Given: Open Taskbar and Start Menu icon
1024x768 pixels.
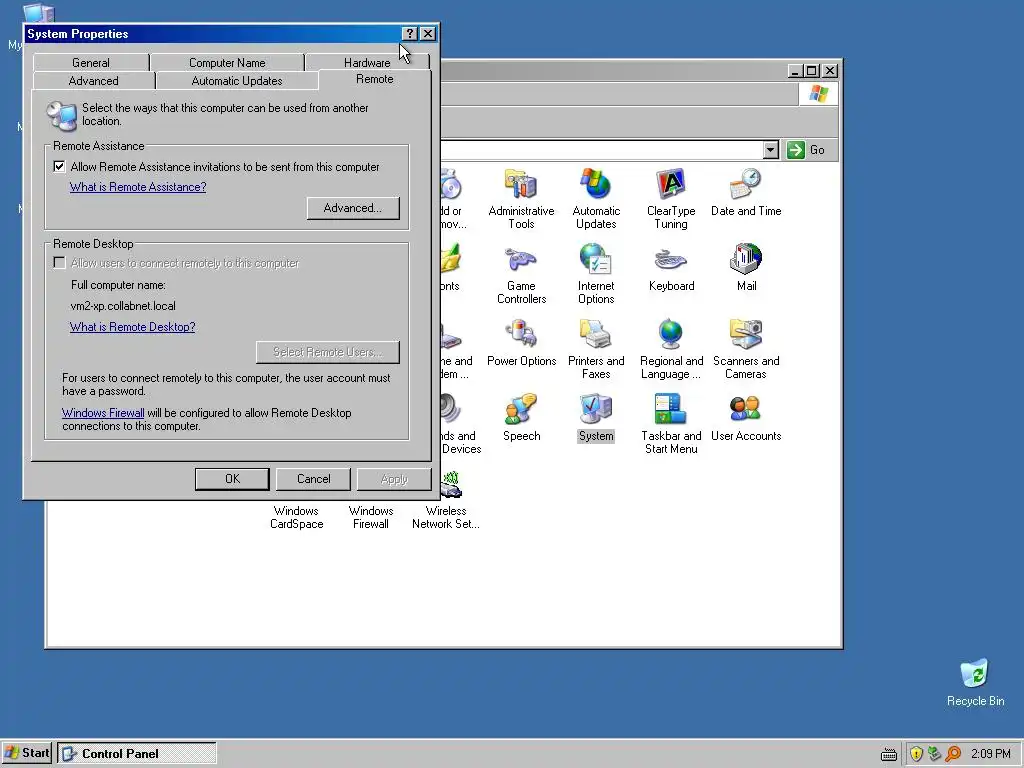Looking at the screenshot, I should tap(671, 424).
